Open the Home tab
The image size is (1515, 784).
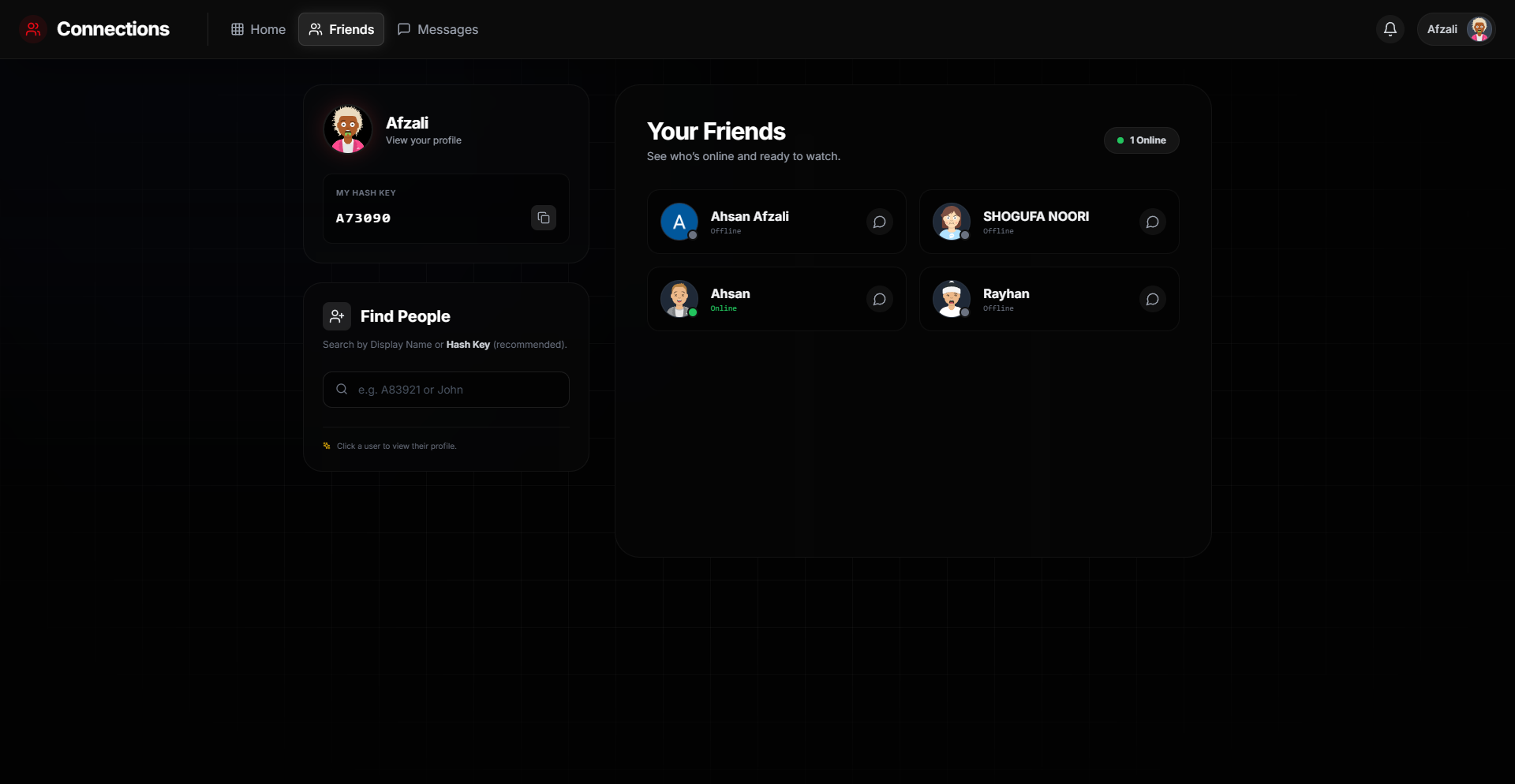(258, 29)
